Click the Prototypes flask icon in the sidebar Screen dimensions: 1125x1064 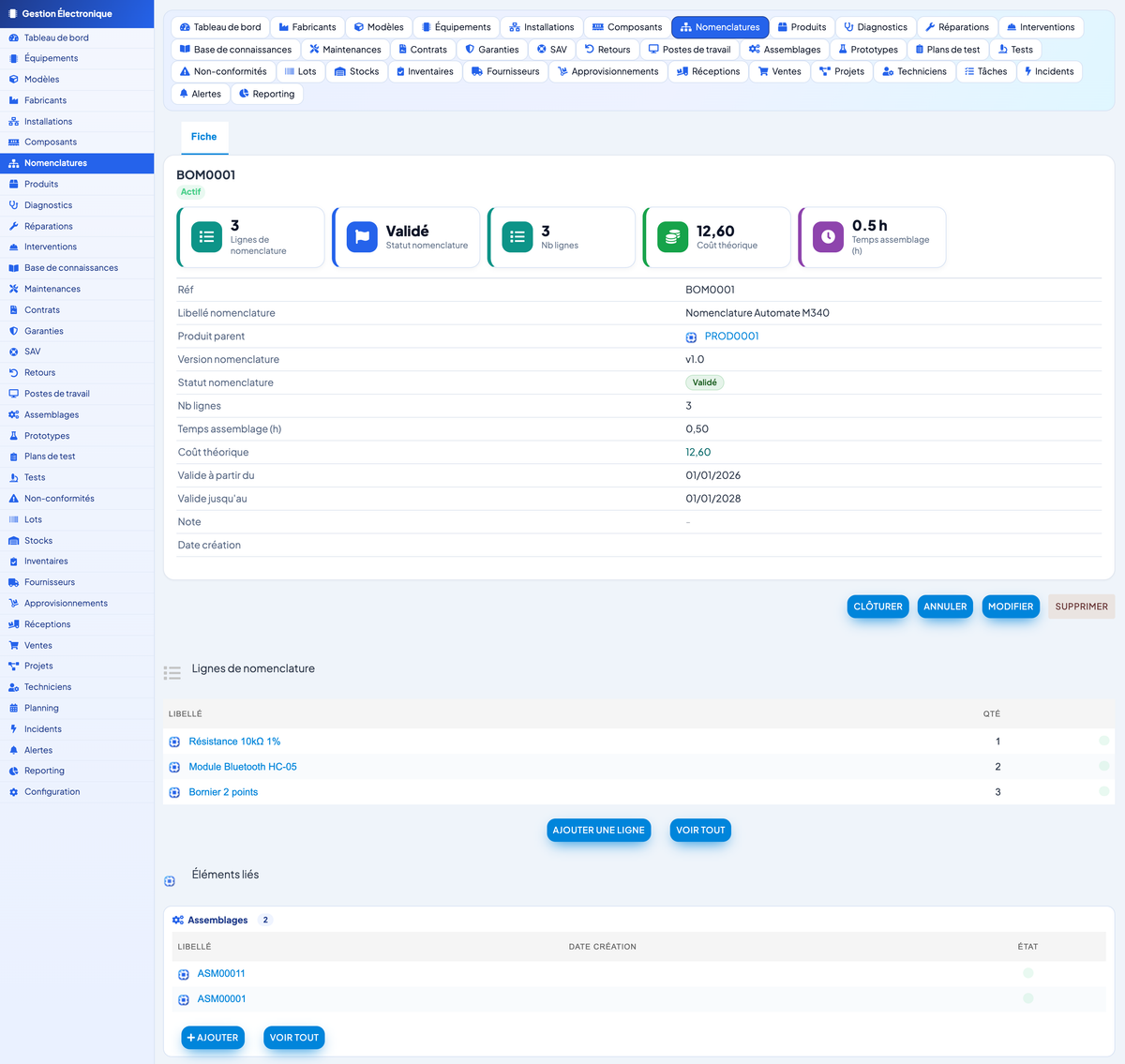pyautogui.click(x=13, y=436)
